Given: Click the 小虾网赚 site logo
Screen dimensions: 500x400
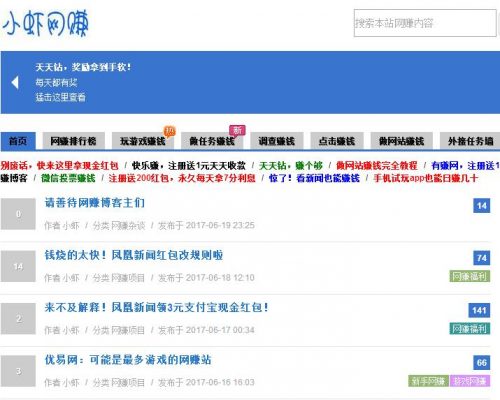Looking at the screenshot, I should [x=45, y=23].
